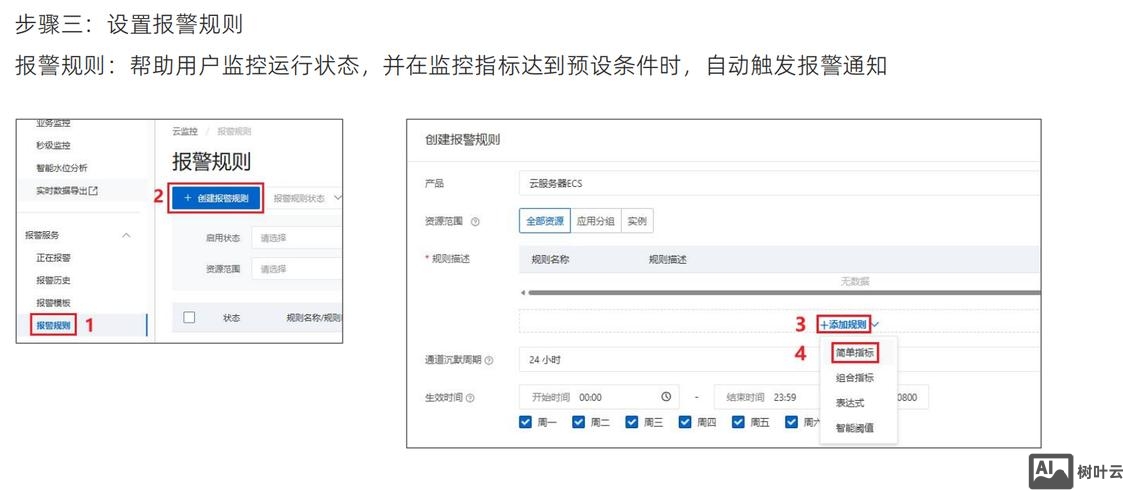The image size is (1131, 500).
Task: Switch resource scope to 全部资源
Action: click(545, 222)
